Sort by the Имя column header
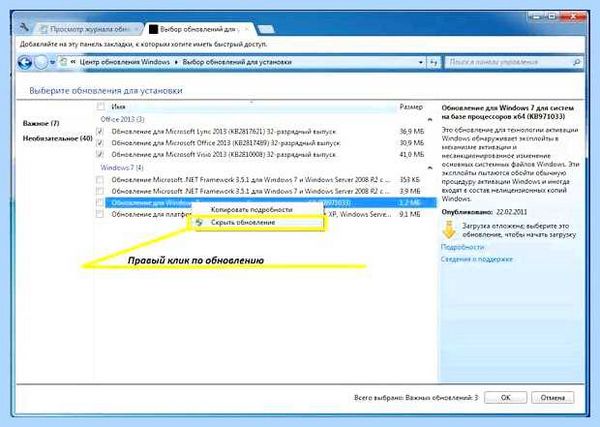Screen dimensions: 600x427 [x=118, y=107]
